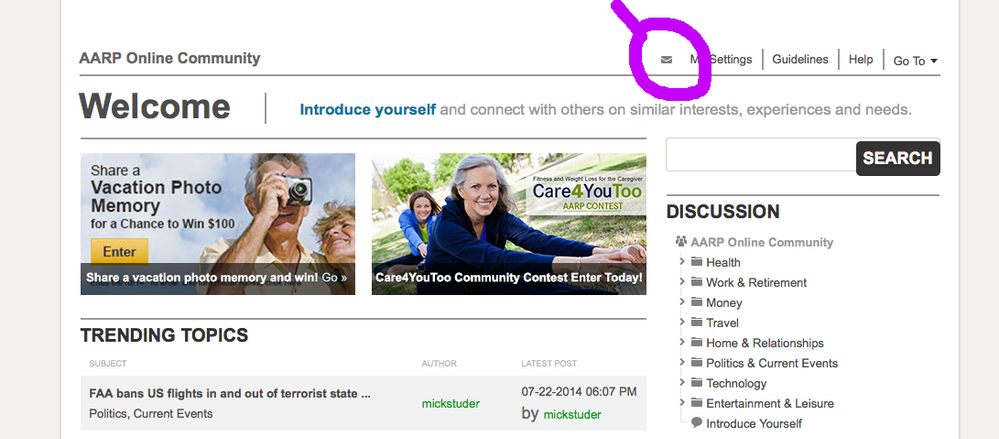Image resolution: width=999 pixels, height=439 pixels.
Task: Click Care4YouToo Community Contest Enter Today caption
Action: pos(509,278)
